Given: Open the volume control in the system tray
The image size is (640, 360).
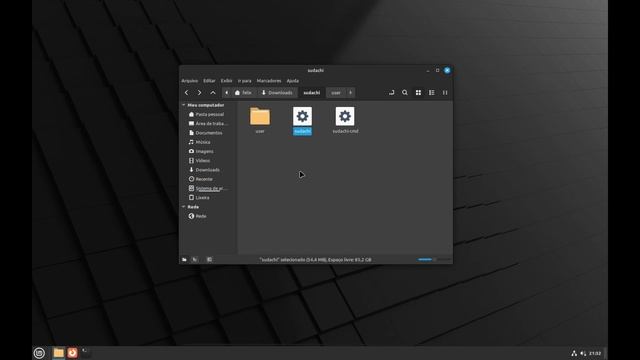Looking at the screenshot, I should click(x=583, y=353).
